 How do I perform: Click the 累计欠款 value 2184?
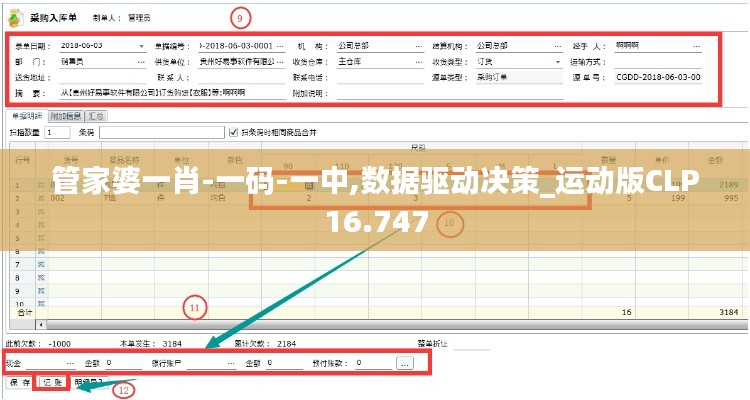(x=287, y=344)
